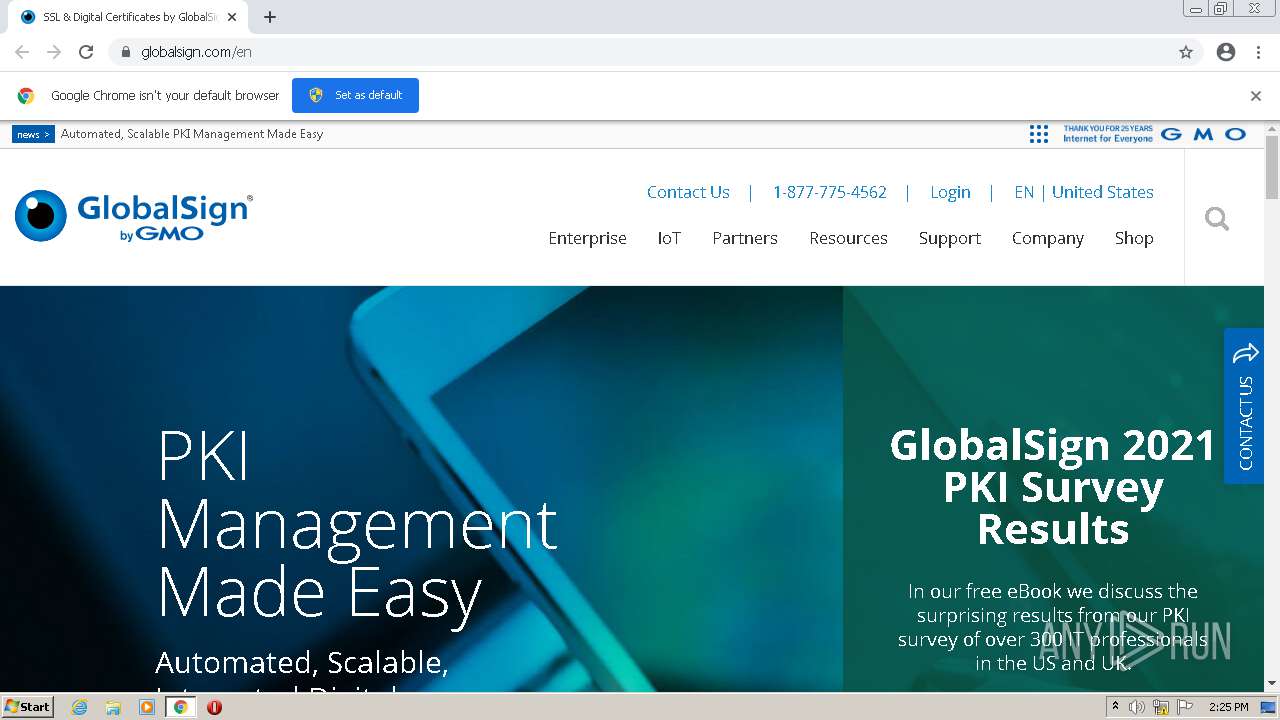Click the browser forward arrow

coord(54,52)
